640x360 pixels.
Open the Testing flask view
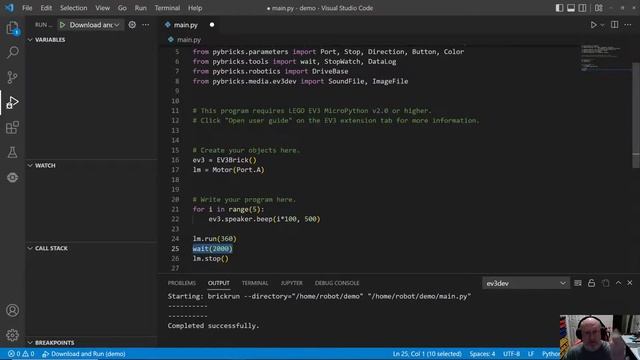(12, 152)
